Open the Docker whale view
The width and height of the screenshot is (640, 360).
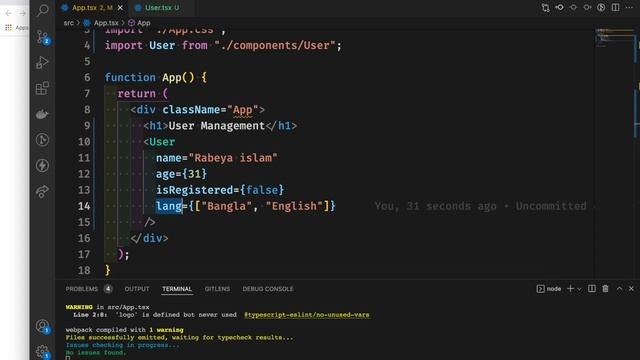pyautogui.click(x=42, y=114)
